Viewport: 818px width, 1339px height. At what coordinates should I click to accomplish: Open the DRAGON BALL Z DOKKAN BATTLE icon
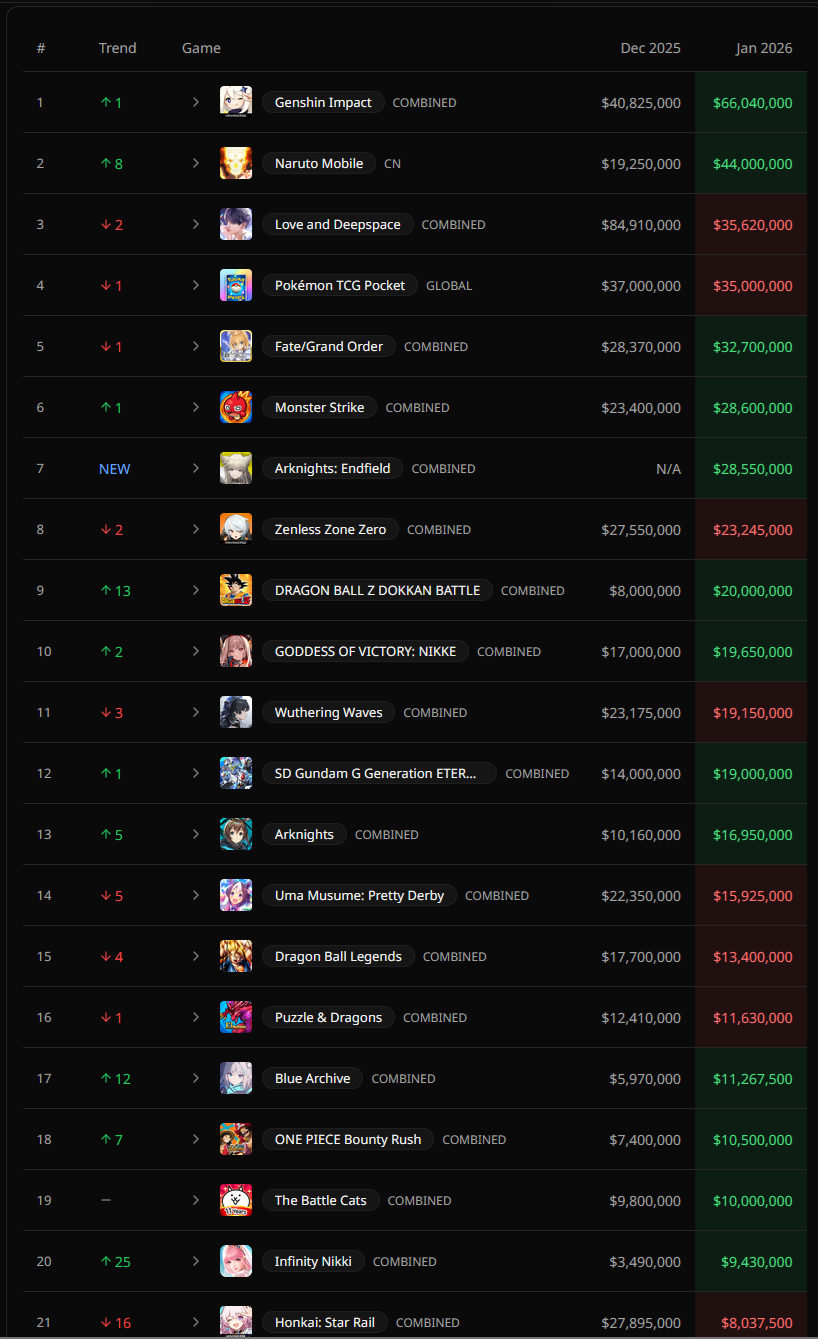click(236, 590)
